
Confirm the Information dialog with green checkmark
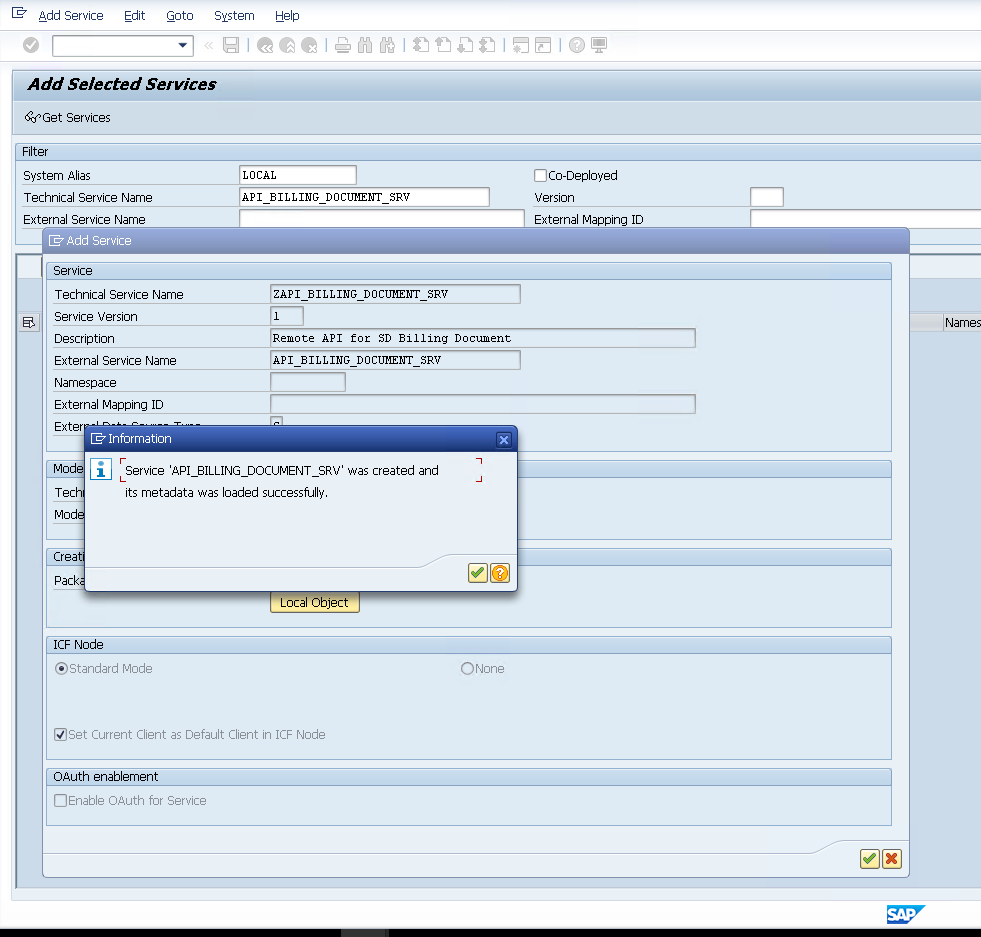478,573
